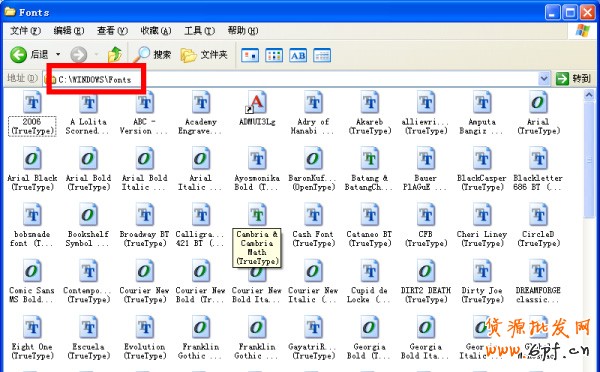Select the Cheri Liney font
This screenshot has height=372, width=600.
[x=481, y=226]
